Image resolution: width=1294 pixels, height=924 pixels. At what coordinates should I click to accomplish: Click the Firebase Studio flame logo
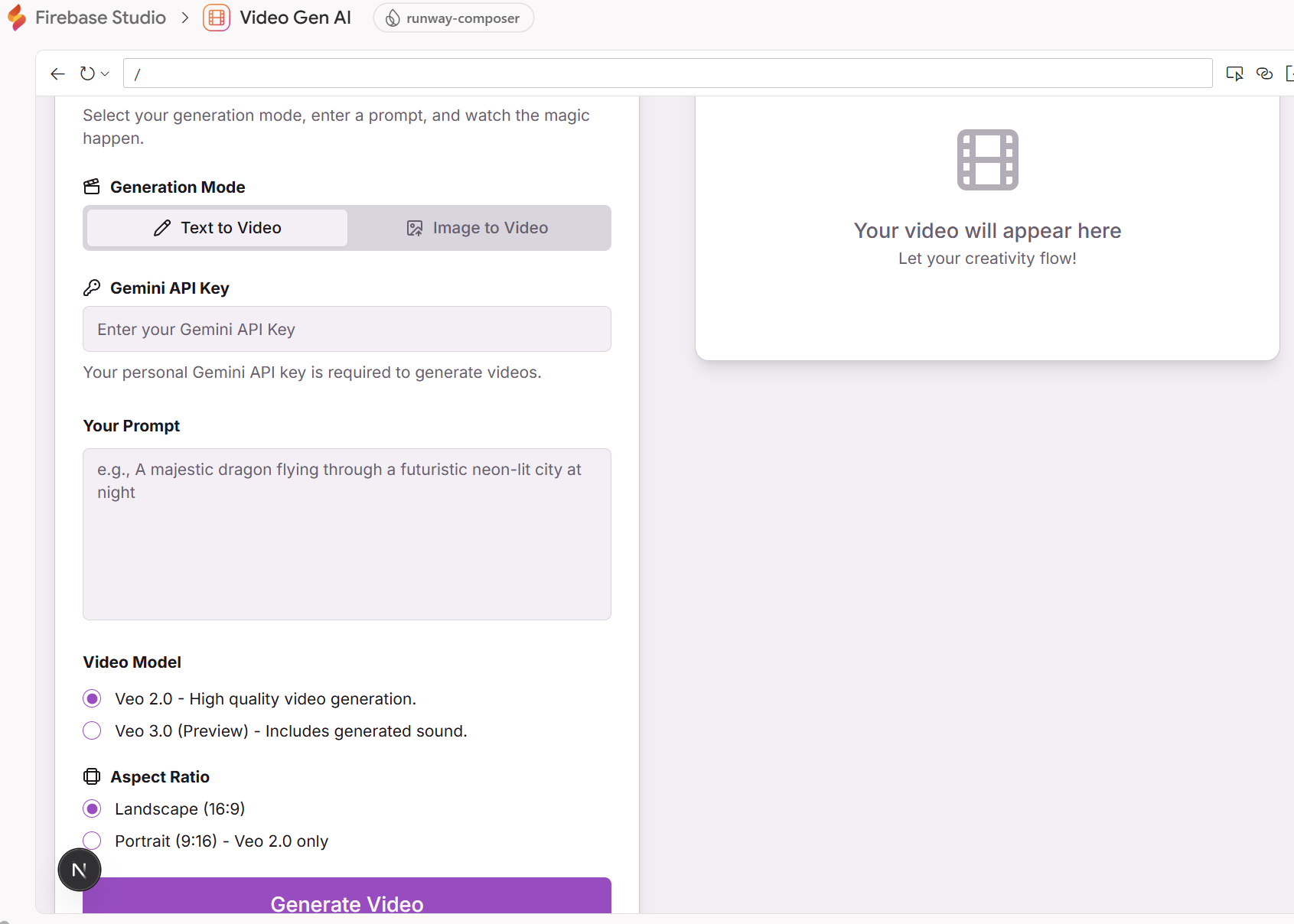[x=16, y=17]
